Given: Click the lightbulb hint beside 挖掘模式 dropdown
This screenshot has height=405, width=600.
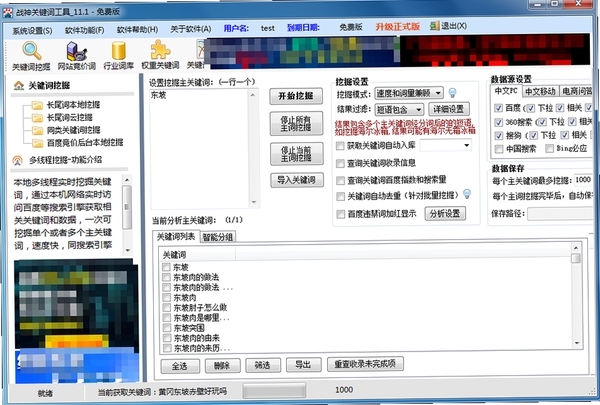Looking at the screenshot, I should point(452,93).
